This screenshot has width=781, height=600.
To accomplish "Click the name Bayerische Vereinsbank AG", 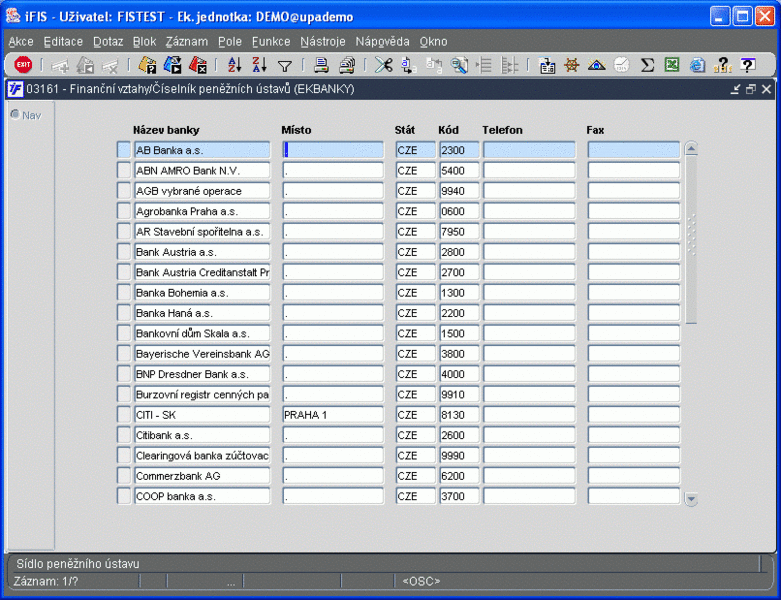I will point(202,354).
